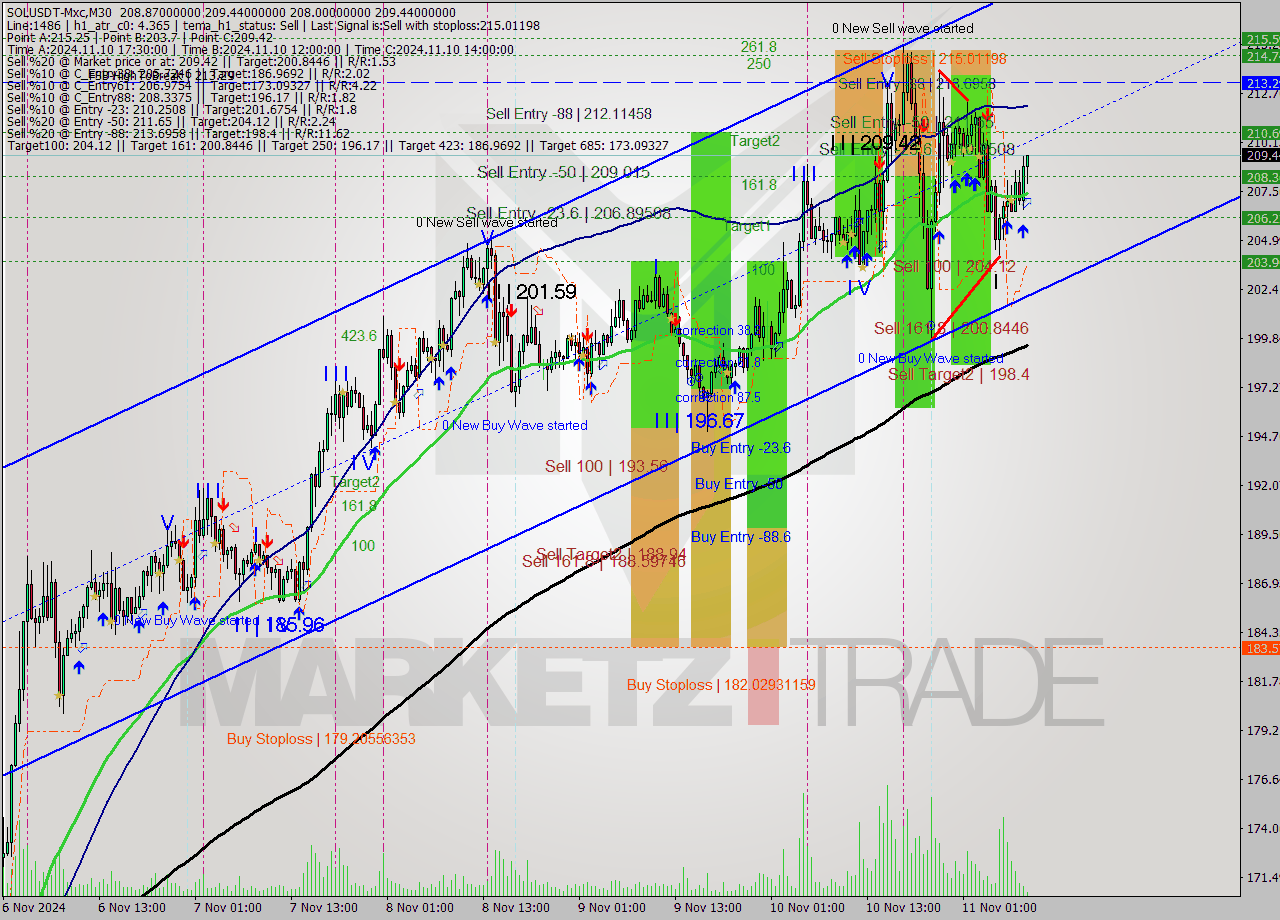Click the green 214.7 price axis tag
Image resolution: width=1280 pixels, height=920 pixels.
click(1260, 56)
